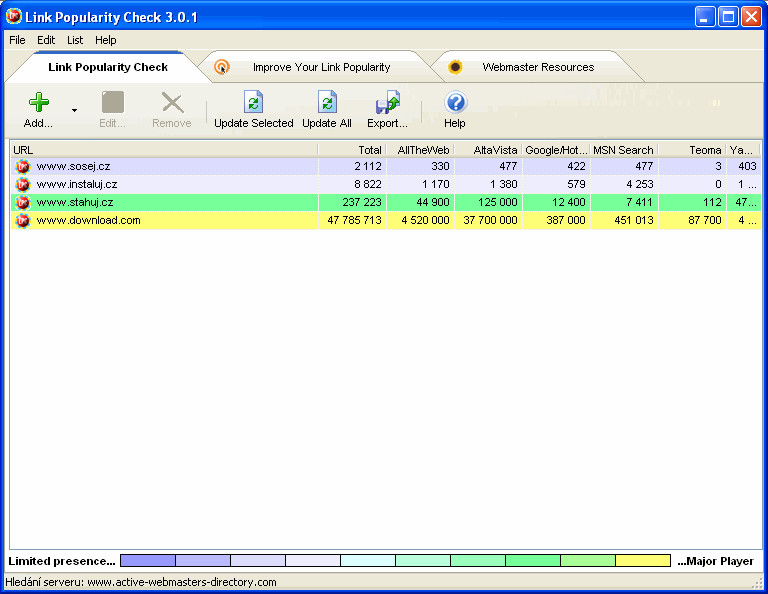Switch to Link Popularity Check tab
Viewport: 768px width, 594px height.
[x=108, y=67]
